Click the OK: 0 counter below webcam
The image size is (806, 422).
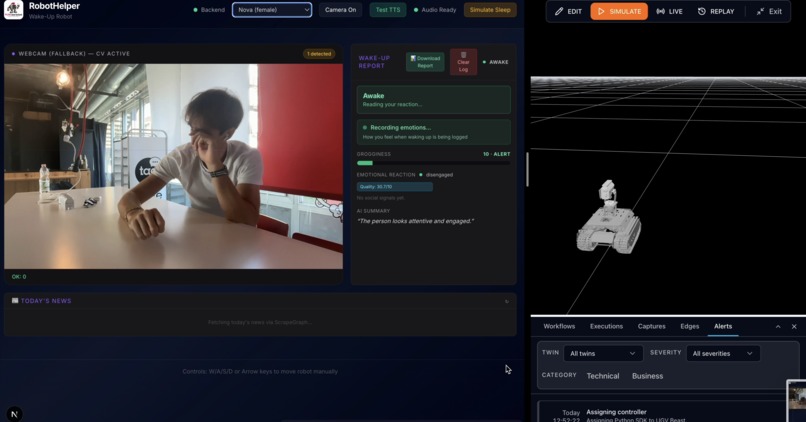[19, 277]
